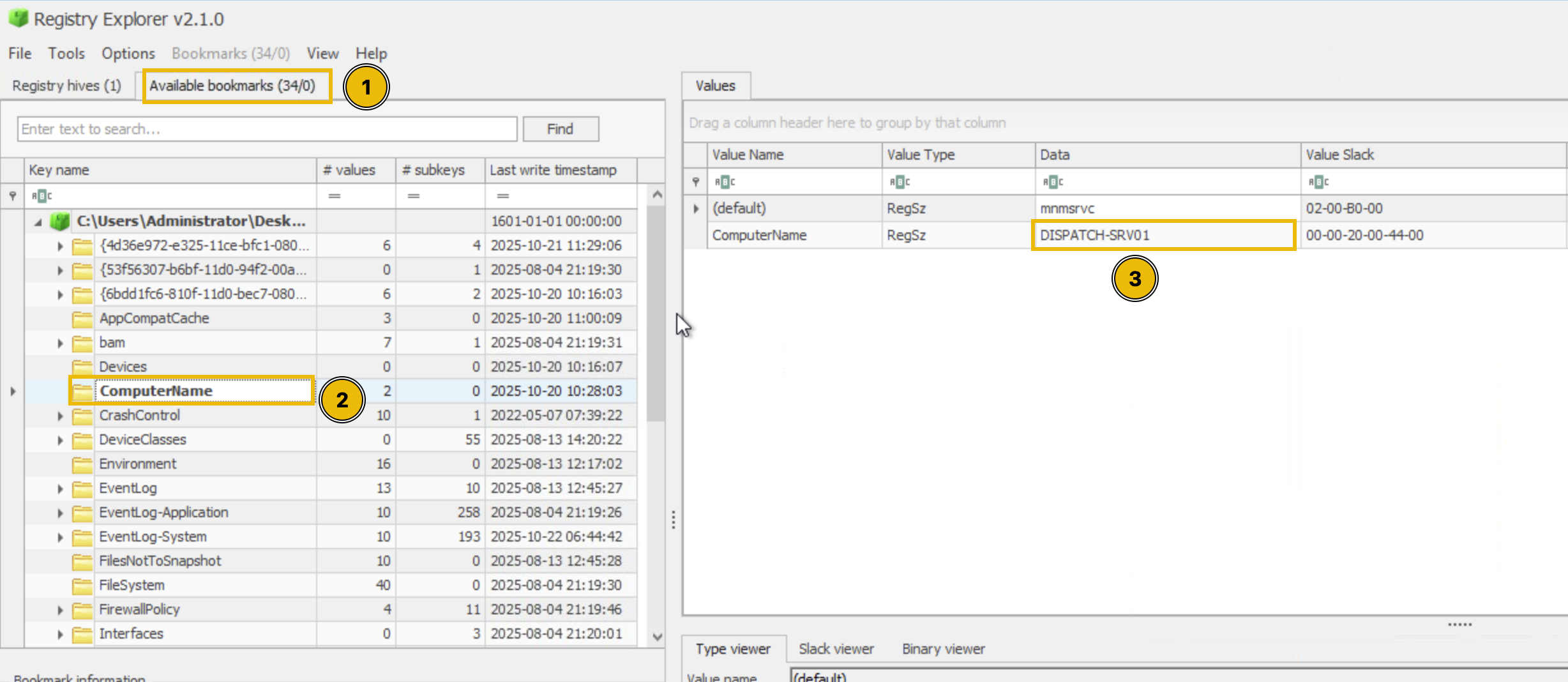Expand the FirewallPolicy key
This screenshot has width=1568, height=682.
pos(59,609)
